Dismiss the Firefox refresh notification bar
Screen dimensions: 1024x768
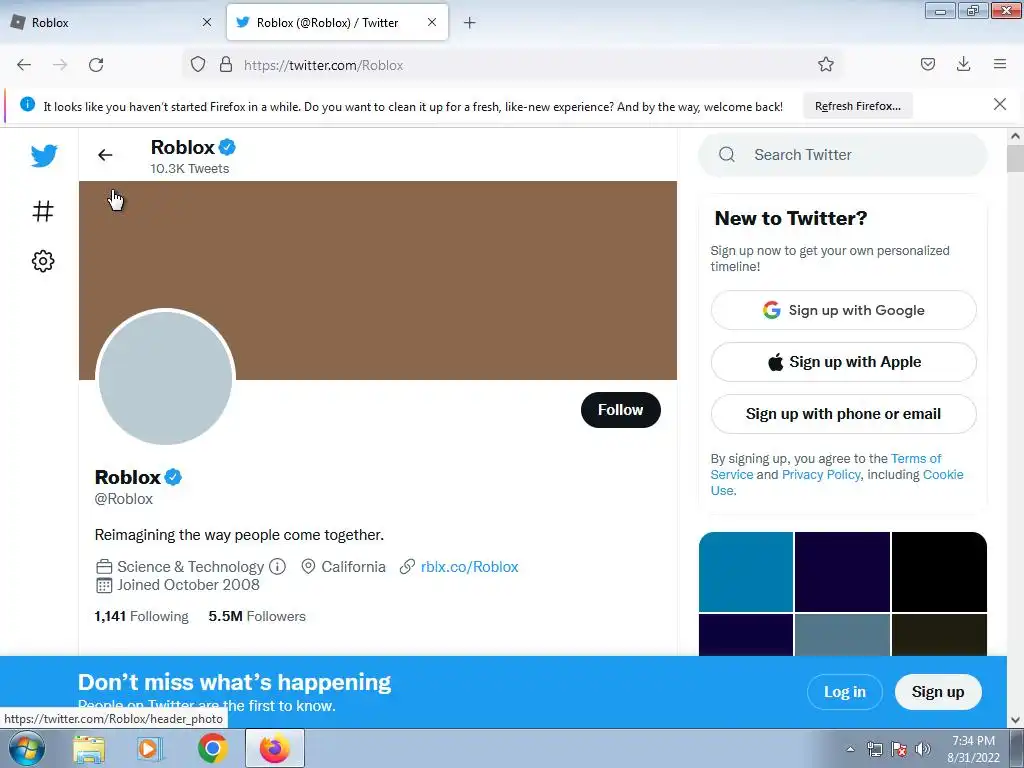pos(999,104)
